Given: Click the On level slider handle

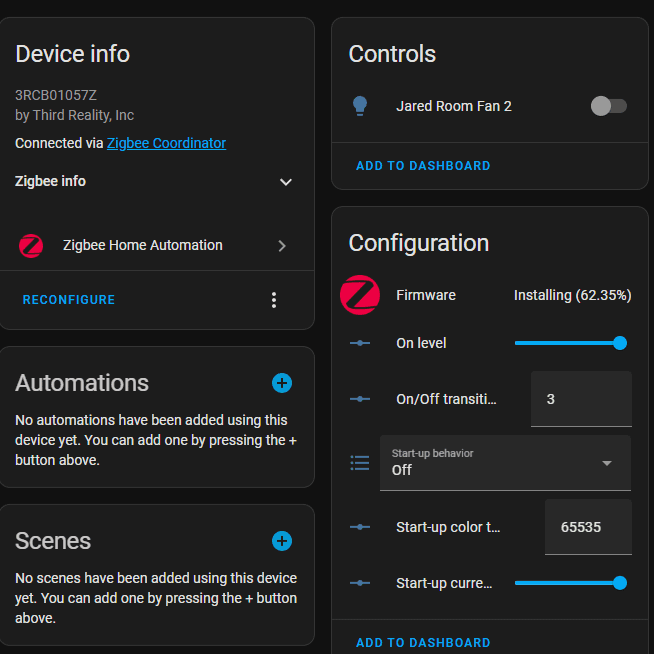Looking at the screenshot, I should [x=619, y=343].
